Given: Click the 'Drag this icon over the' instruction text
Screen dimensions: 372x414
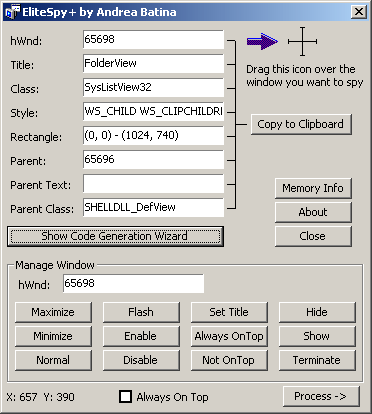Looking at the screenshot, I should point(301,69).
